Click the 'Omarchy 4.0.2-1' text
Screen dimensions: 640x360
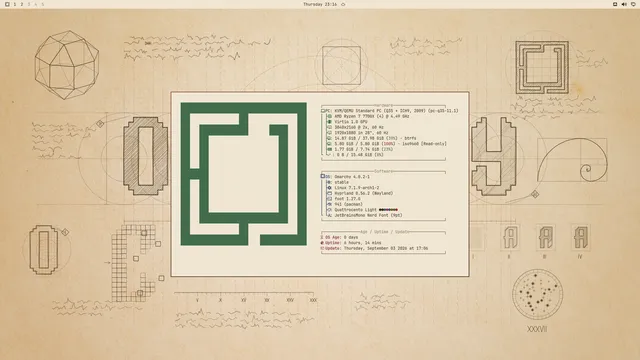click(x=352, y=177)
